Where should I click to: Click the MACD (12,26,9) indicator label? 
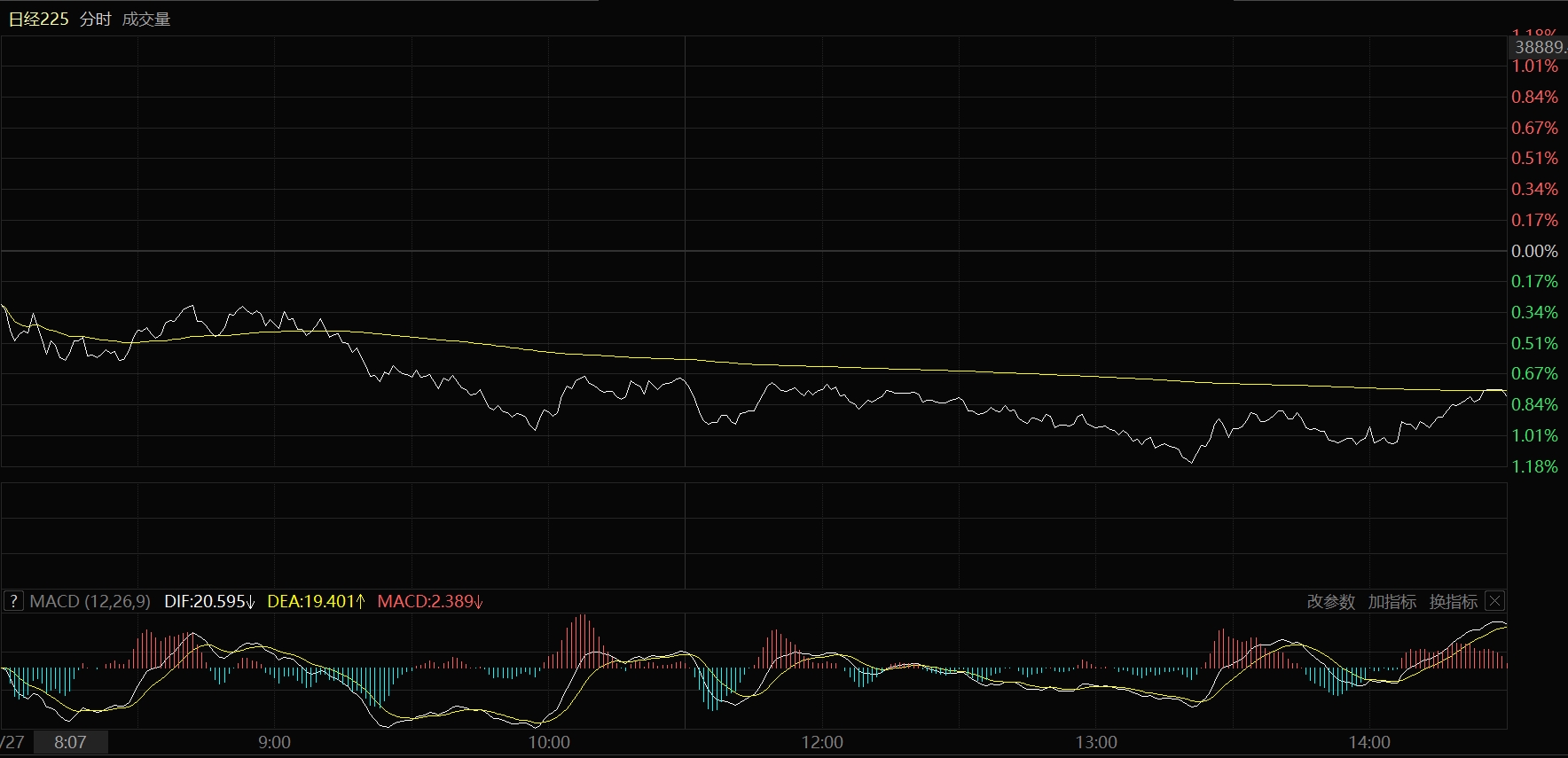pos(90,601)
